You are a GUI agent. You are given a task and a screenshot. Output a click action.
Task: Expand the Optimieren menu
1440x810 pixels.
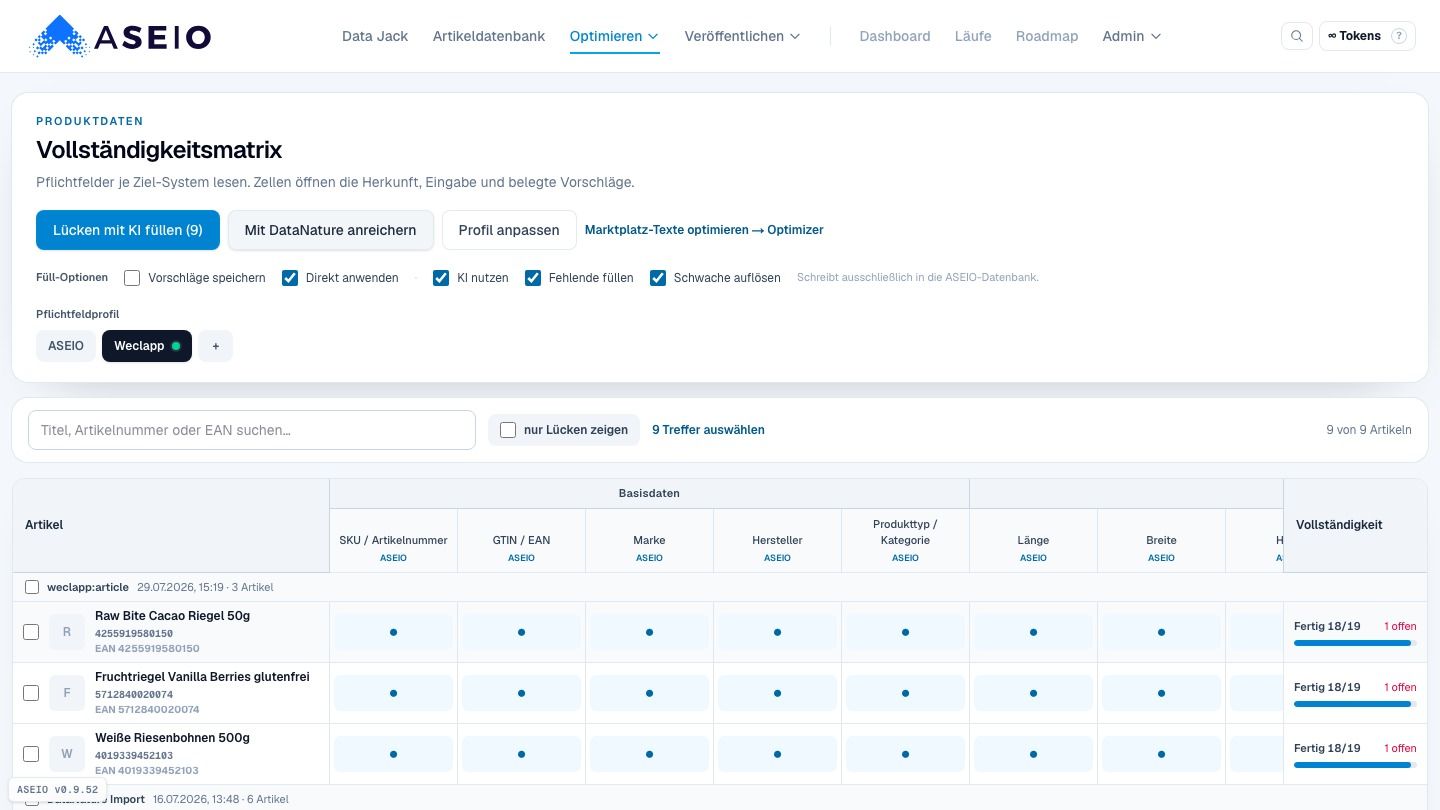[614, 36]
